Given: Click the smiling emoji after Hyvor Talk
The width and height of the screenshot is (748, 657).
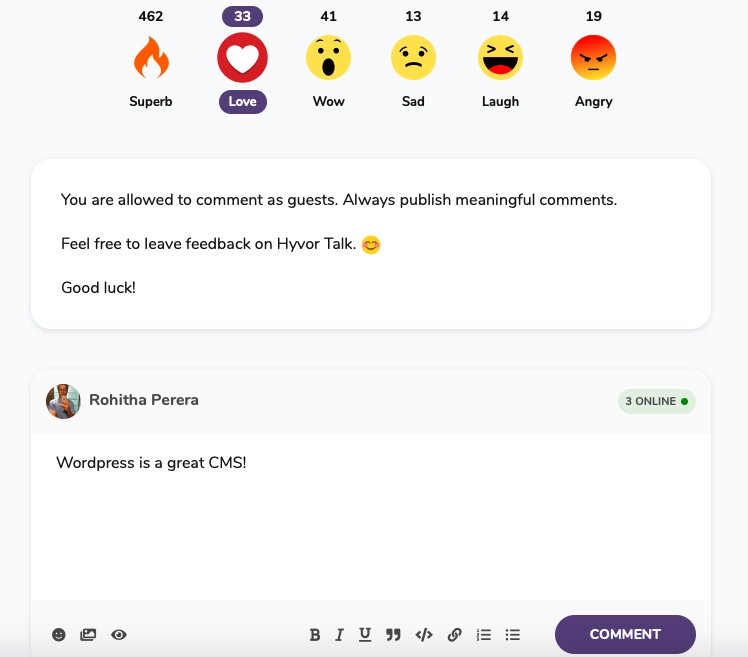Looking at the screenshot, I should point(371,245).
